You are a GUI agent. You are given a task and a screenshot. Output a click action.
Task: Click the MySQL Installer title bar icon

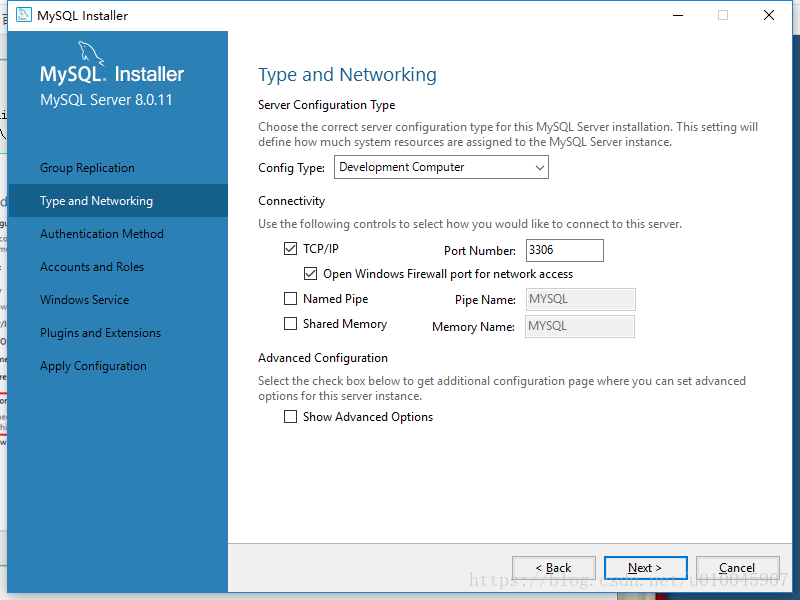click(x=23, y=15)
